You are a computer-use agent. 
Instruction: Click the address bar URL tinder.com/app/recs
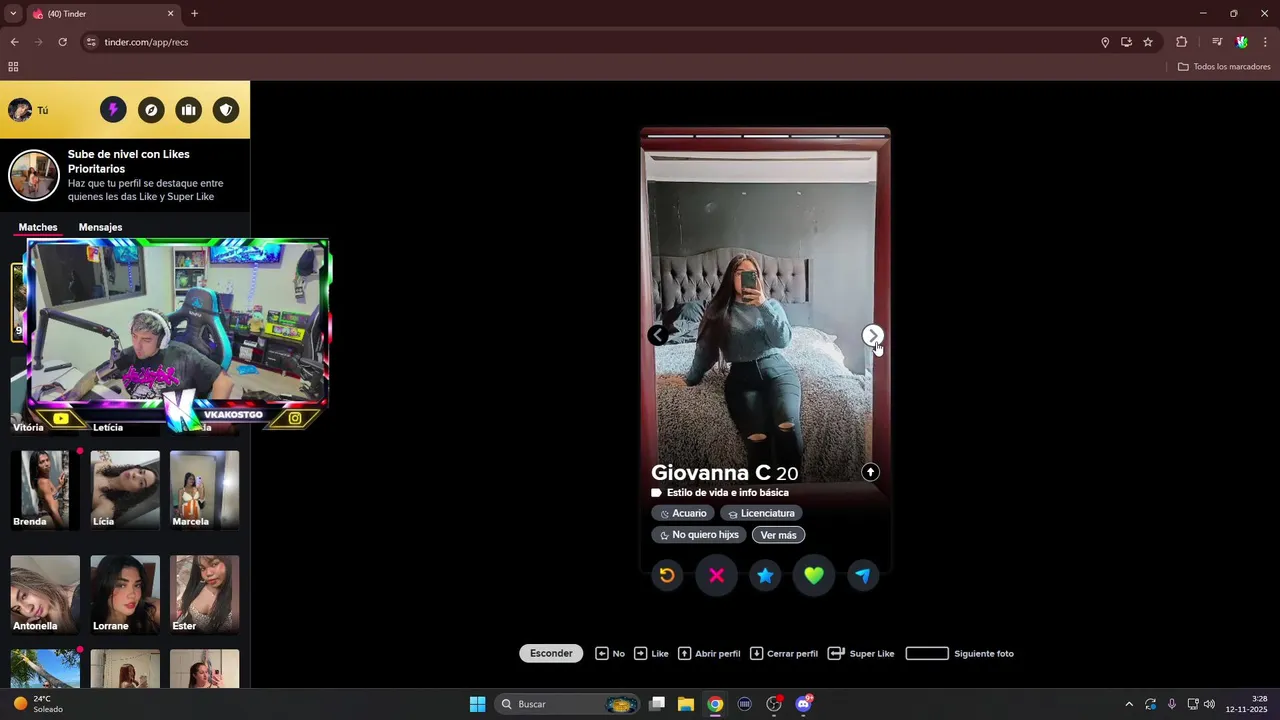click(x=146, y=42)
